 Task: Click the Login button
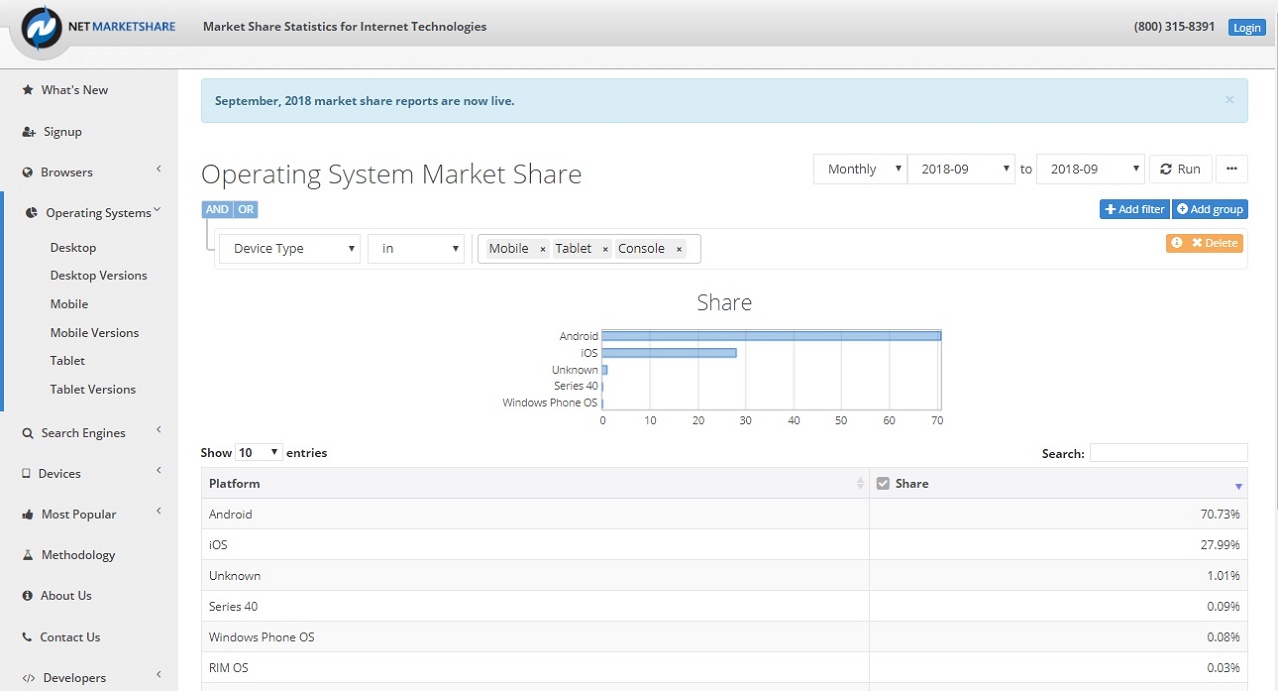point(1247,28)
